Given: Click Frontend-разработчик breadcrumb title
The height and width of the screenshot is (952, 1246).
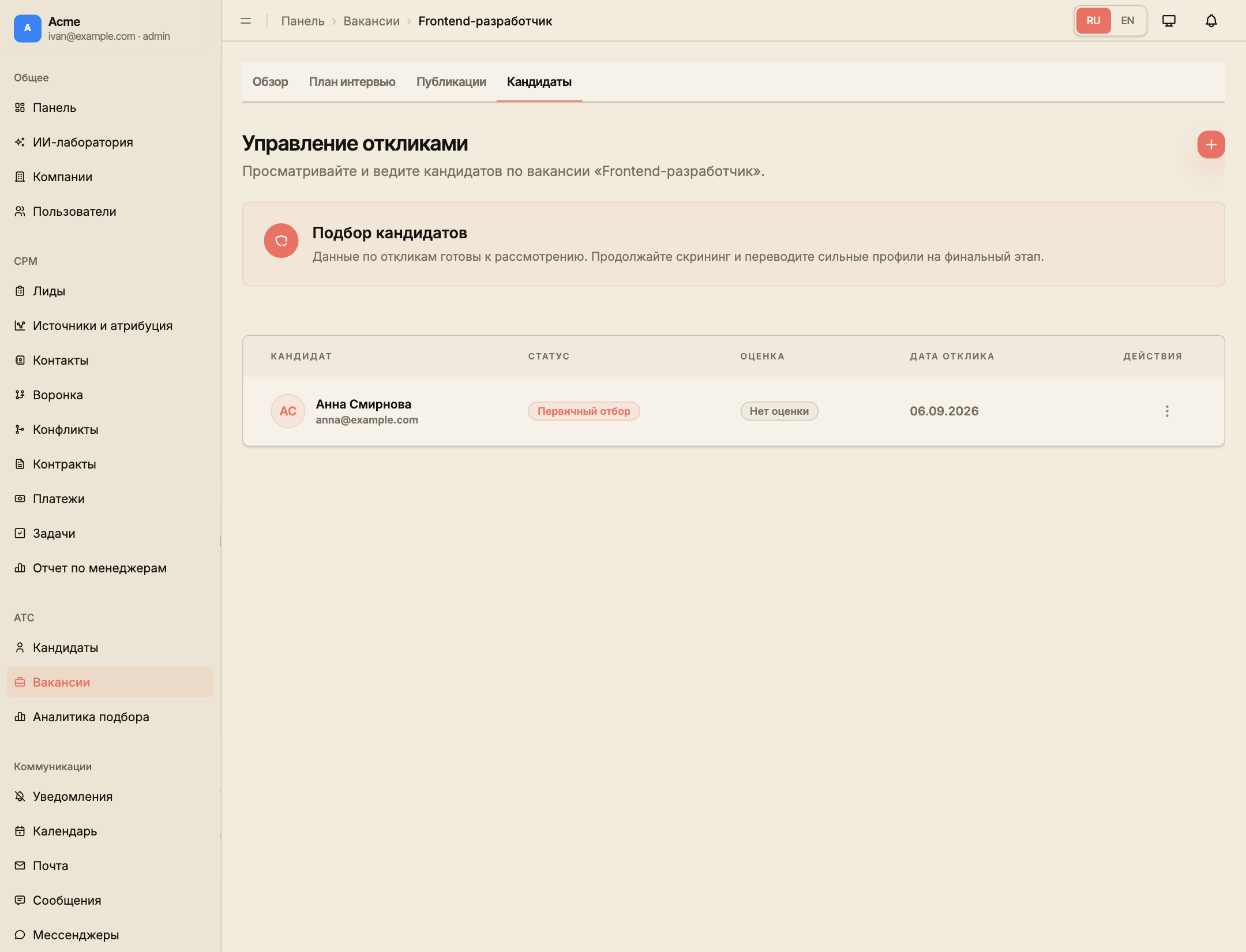Looking at the screenshot, I should 485,21.
